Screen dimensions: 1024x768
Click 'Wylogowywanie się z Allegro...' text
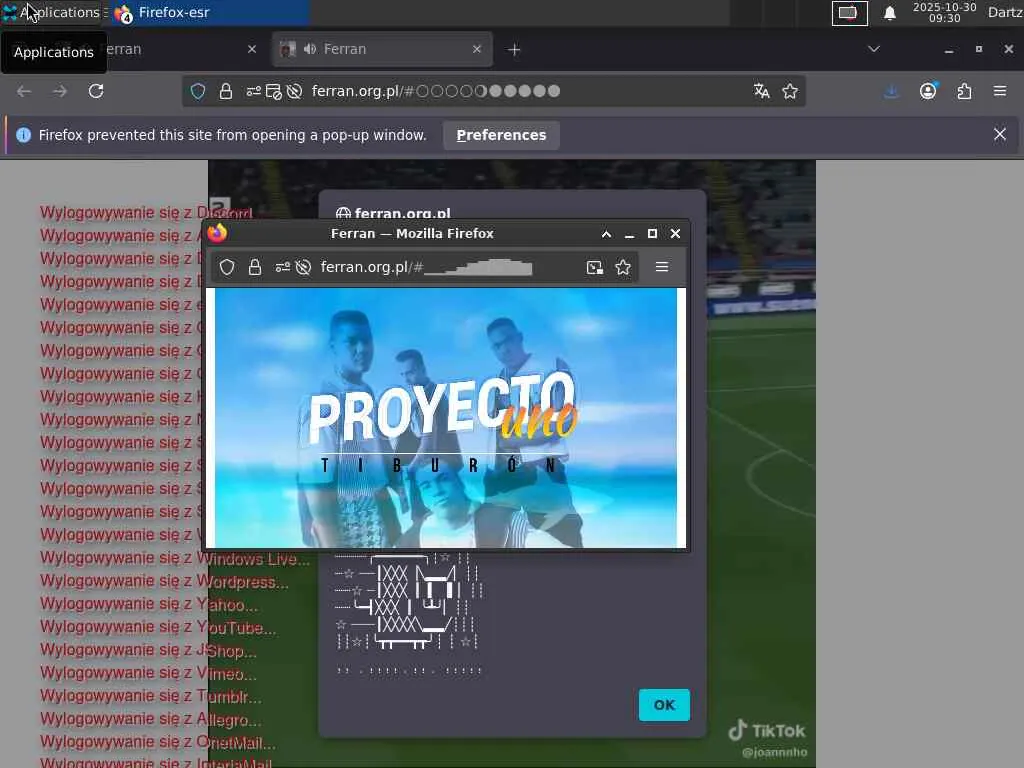click(151, 720)
